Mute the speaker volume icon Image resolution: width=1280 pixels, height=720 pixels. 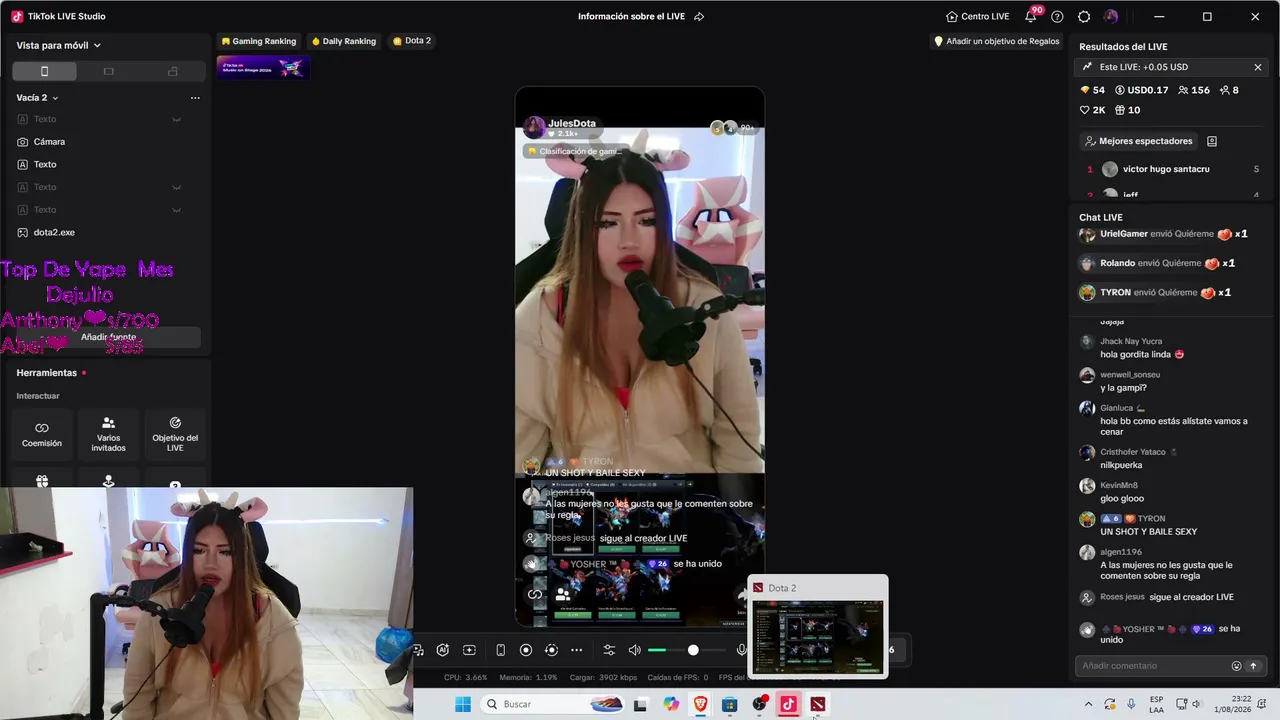634,650
